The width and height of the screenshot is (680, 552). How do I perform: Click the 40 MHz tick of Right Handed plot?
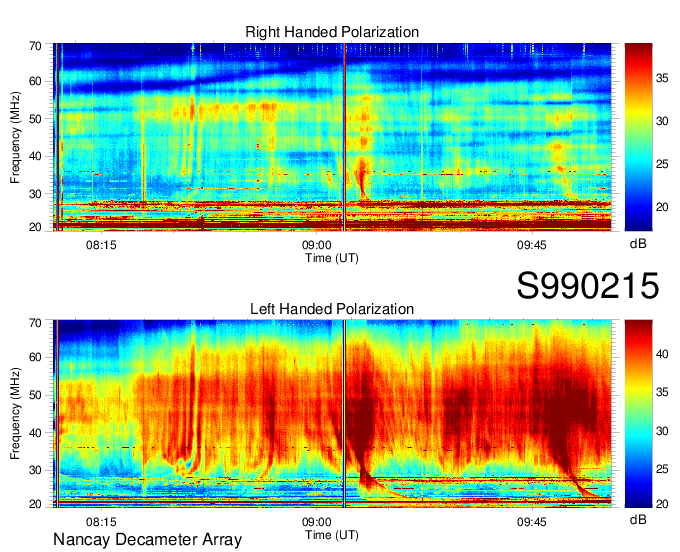tap(36, 156)
